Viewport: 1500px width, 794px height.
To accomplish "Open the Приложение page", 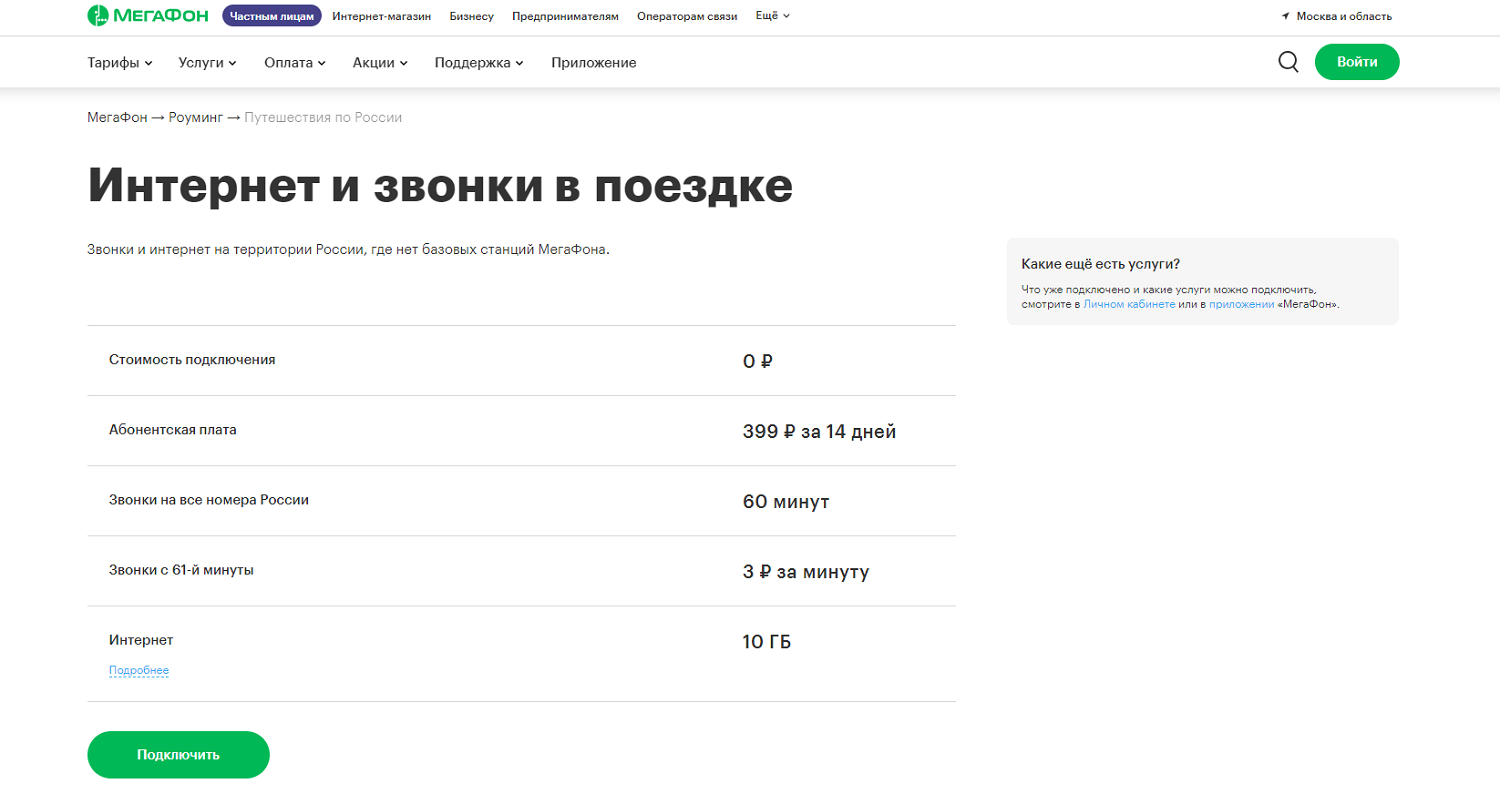I will [x=594, y=62].
